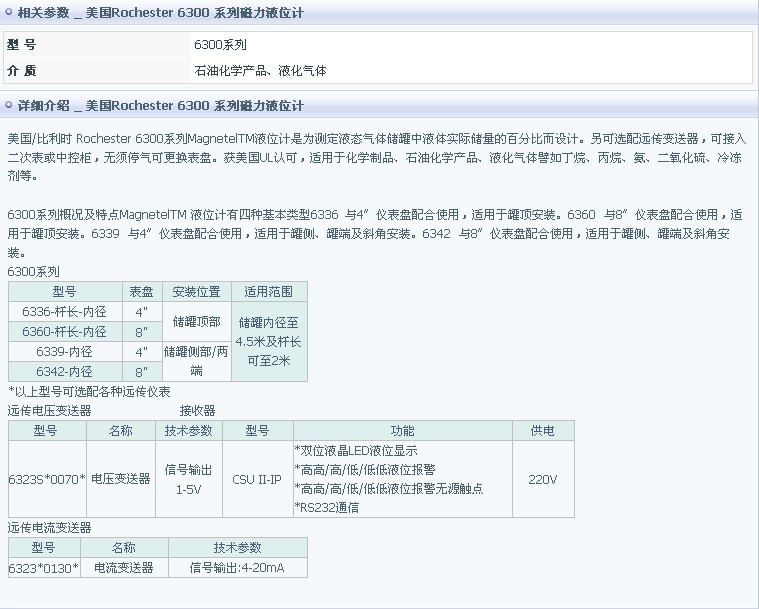Click the 供电 column header
This screenshot has width=759, height=609.
[x=543, y=430]
